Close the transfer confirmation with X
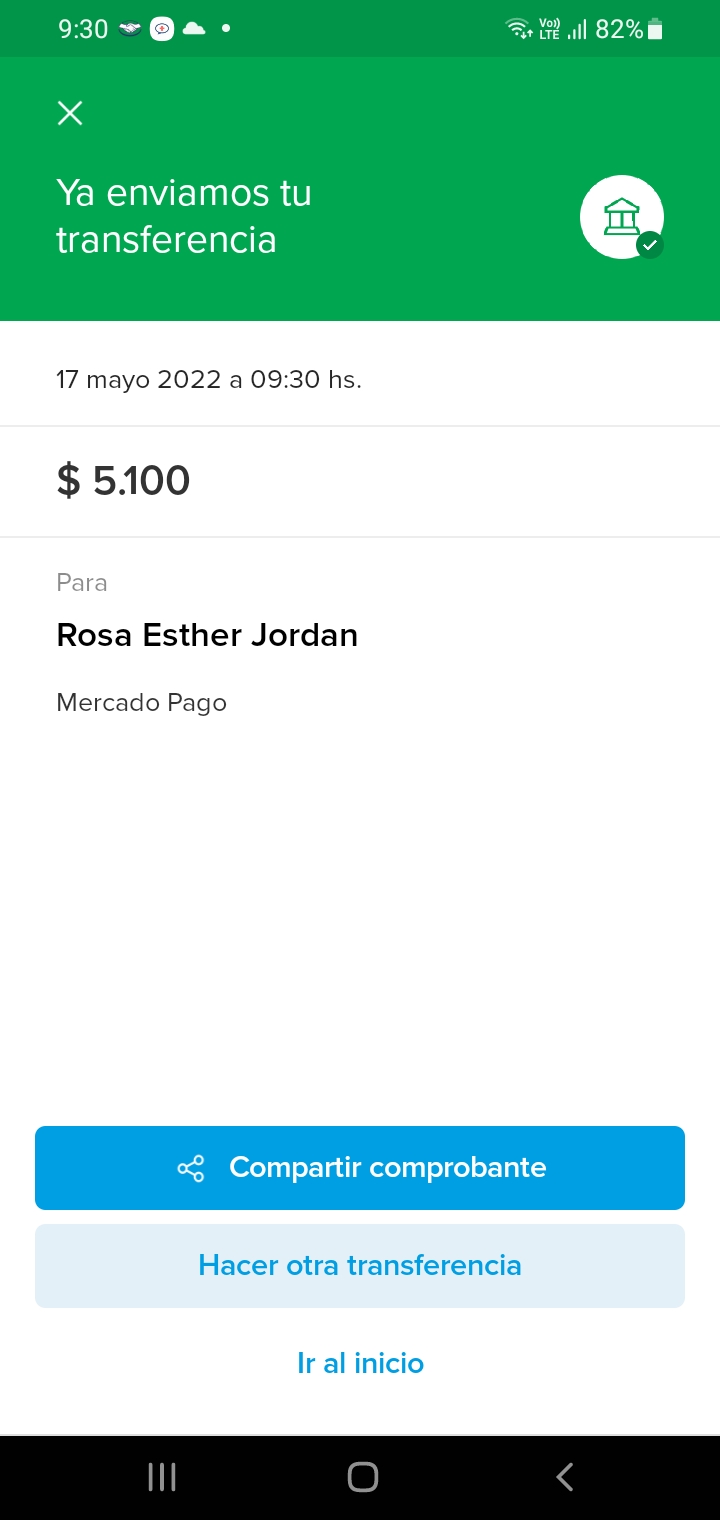The image size is (720, 1520). coord(70,113)
